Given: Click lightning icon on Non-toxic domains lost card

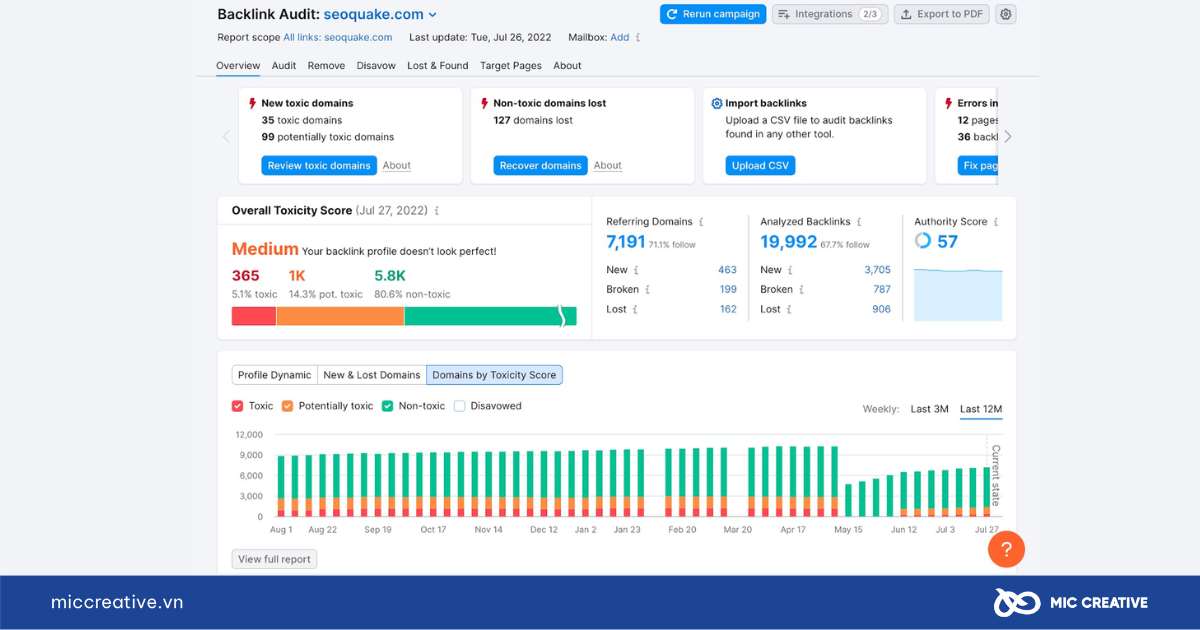Looking at the screenshot, I should 484,103.
